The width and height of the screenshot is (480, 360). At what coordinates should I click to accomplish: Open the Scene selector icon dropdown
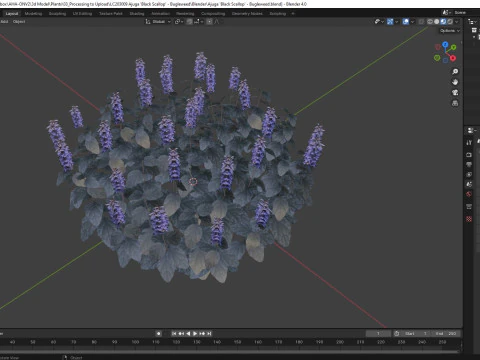click(446, 13)
